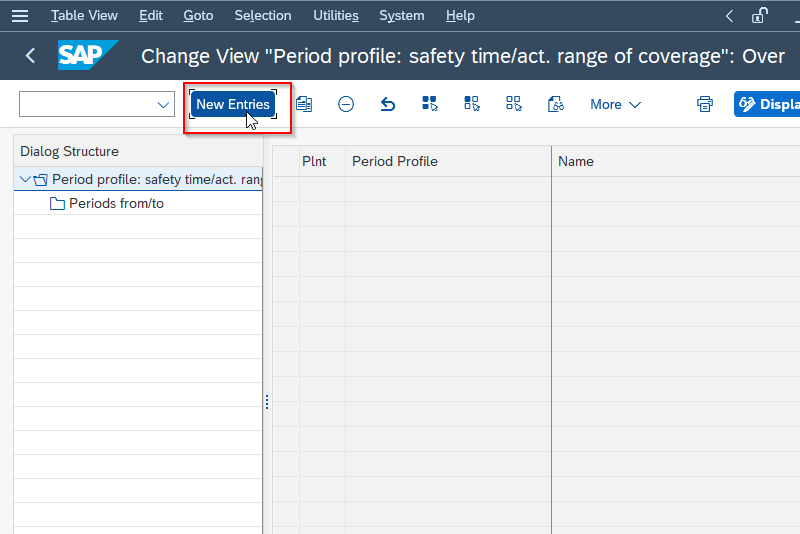Click the lock session icon in title bar

[x=760, y=16]
